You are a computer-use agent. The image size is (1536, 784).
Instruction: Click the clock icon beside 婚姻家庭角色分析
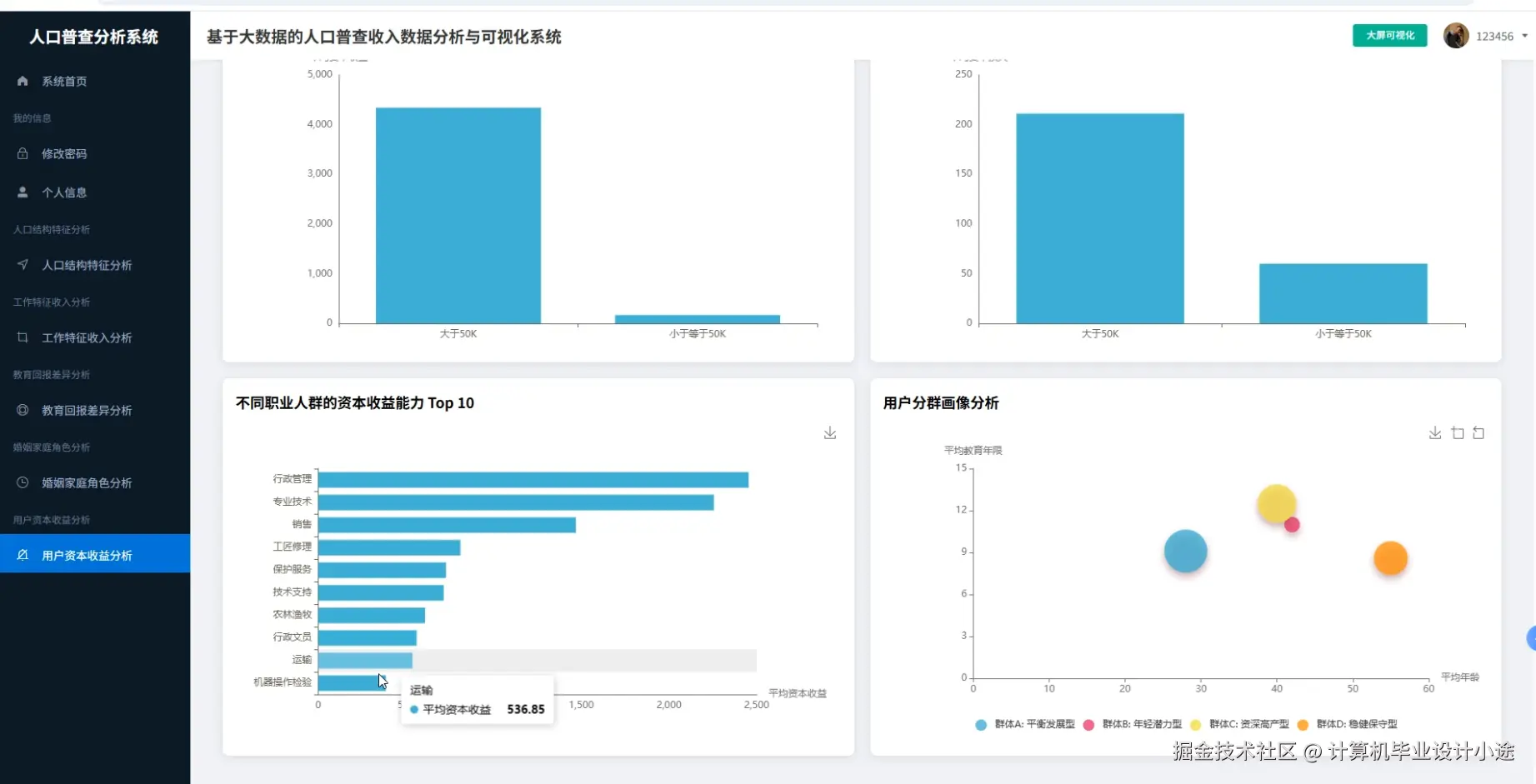click(x=23, y=482)
